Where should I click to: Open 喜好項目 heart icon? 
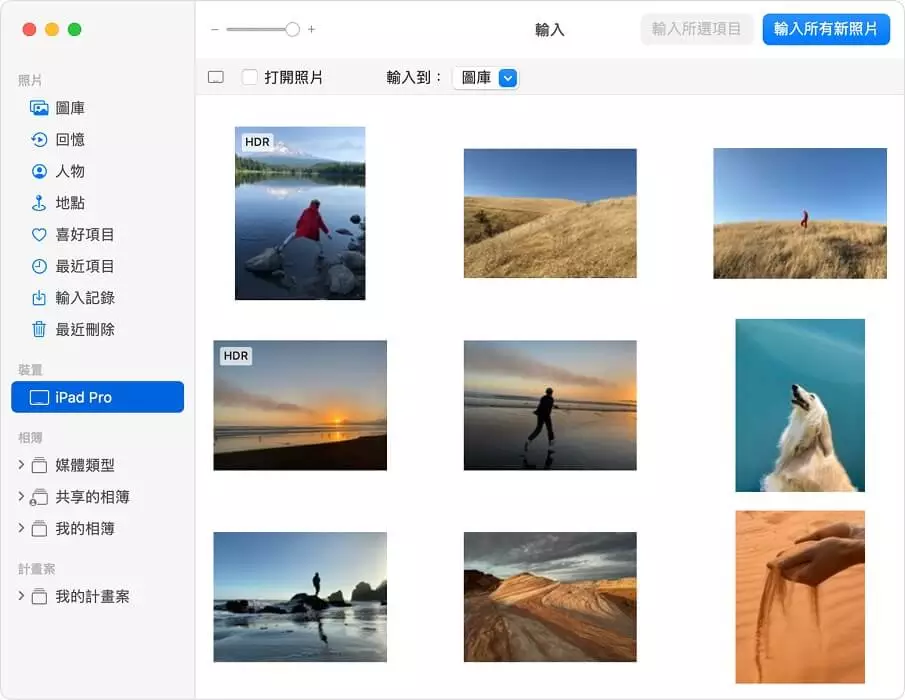coord(39,235)
